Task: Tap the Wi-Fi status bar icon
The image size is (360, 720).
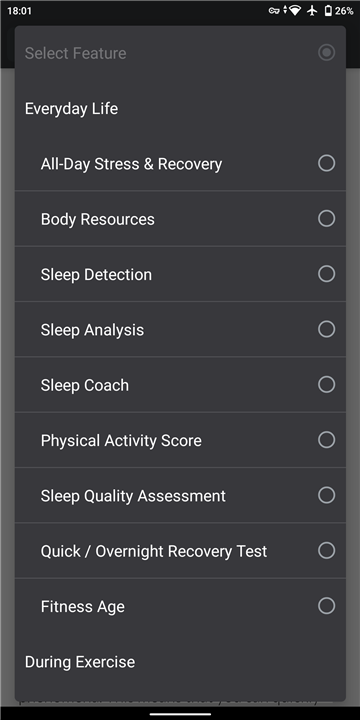Action: pyautogui.click(x=294, y=11)
